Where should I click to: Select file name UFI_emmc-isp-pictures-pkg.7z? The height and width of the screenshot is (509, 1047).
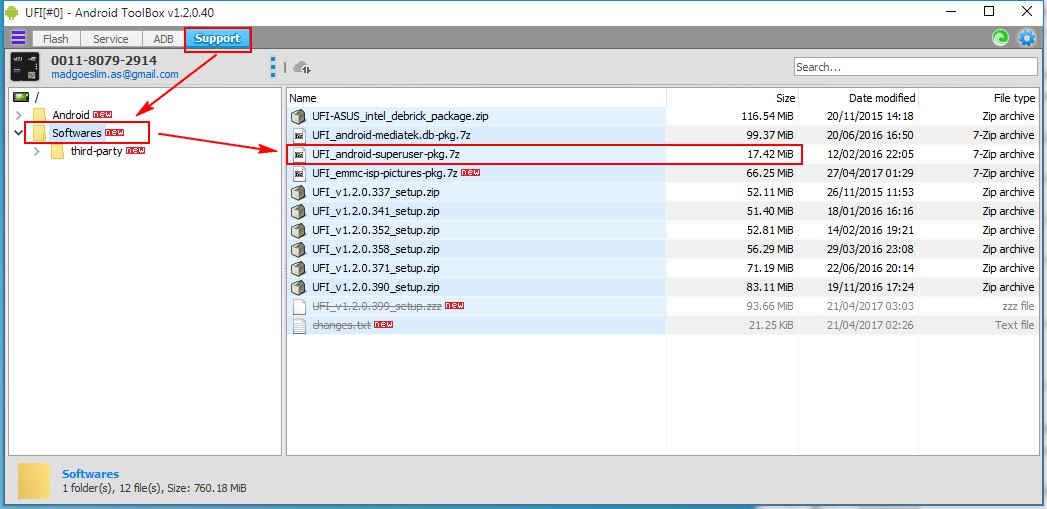pos(385,173)
